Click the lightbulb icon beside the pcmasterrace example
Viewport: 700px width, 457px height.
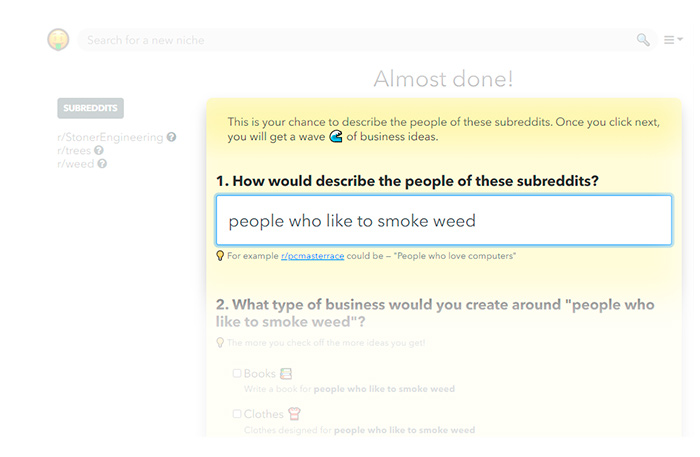(220, 256)
